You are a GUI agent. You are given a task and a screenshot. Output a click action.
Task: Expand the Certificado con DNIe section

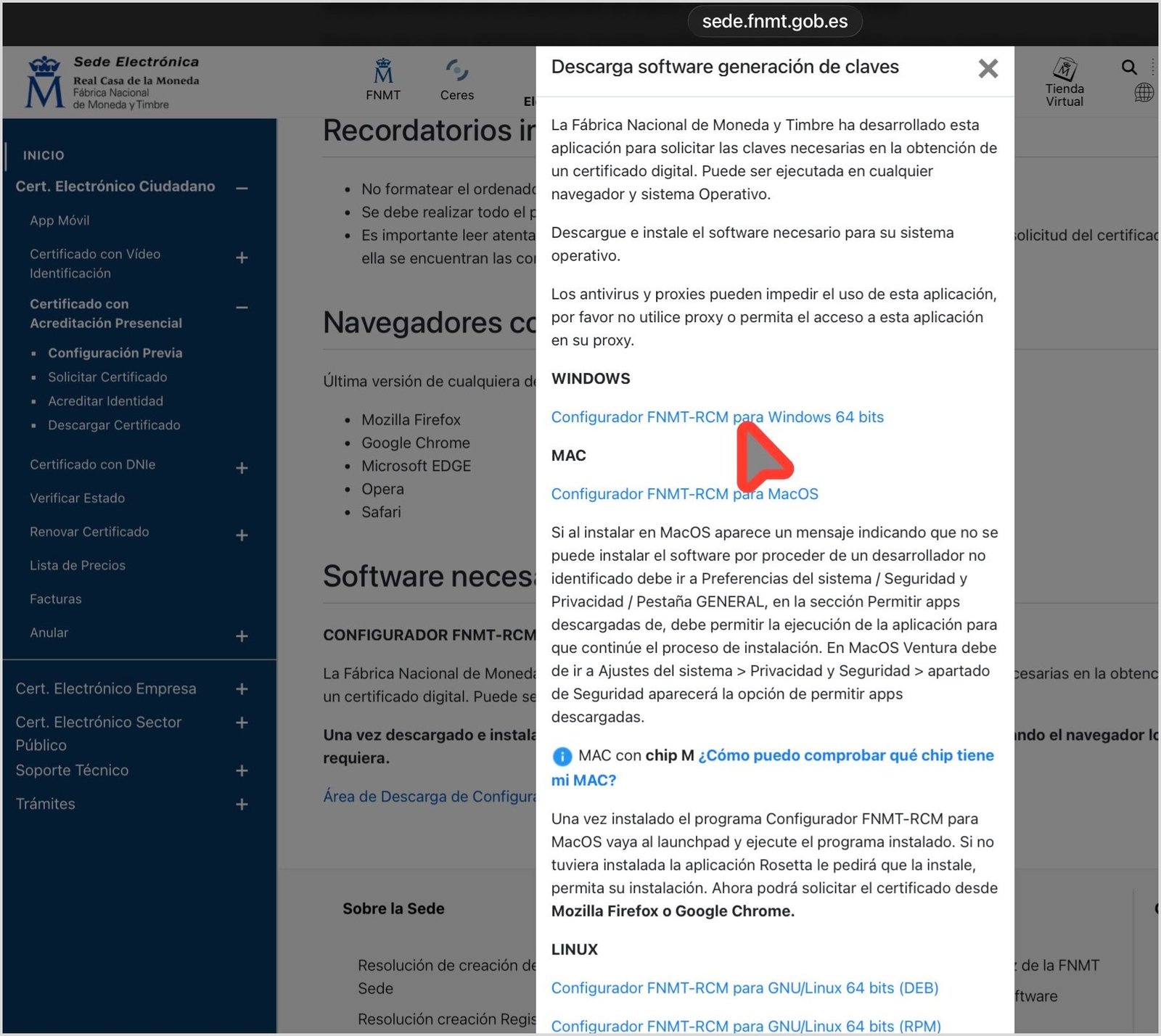242,468
